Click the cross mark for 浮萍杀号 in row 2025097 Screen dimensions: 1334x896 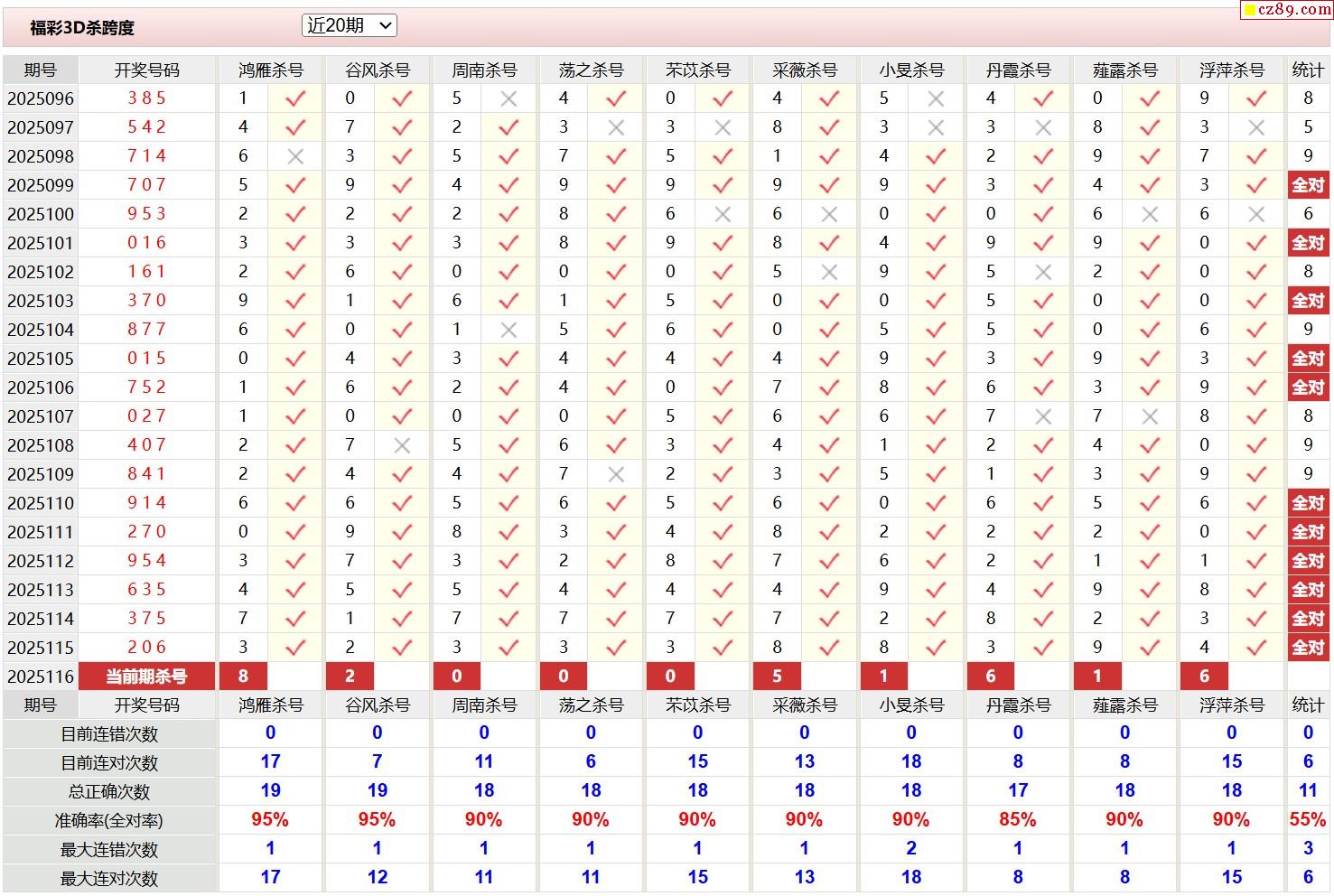coord(1256,127)
